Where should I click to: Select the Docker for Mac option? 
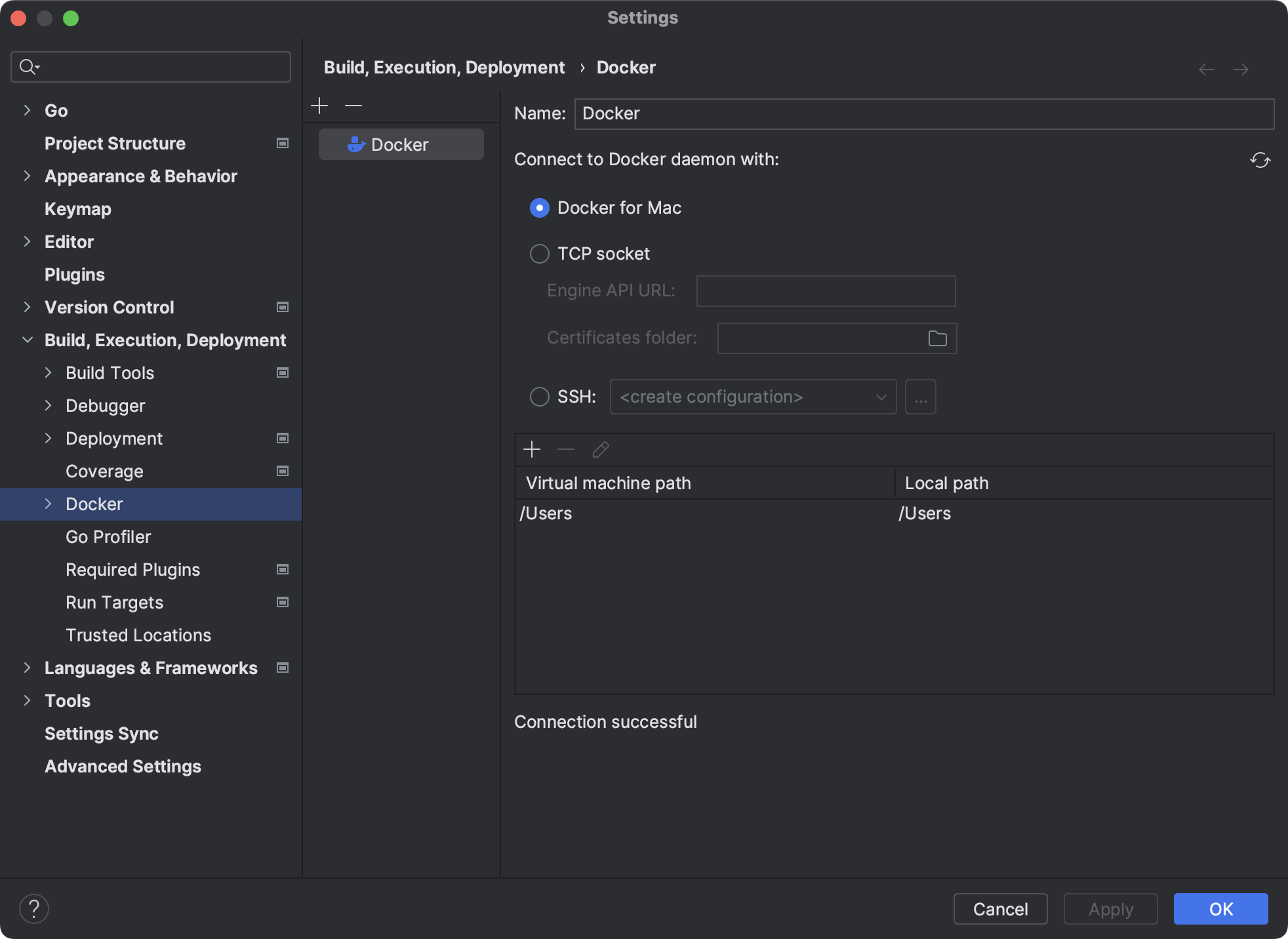pyautogui.click(x=538, y=207)
